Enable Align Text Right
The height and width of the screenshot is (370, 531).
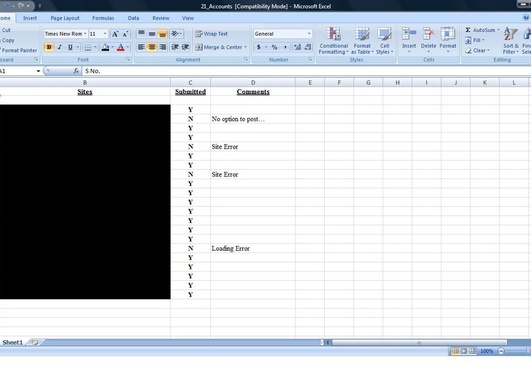[163, 47]
